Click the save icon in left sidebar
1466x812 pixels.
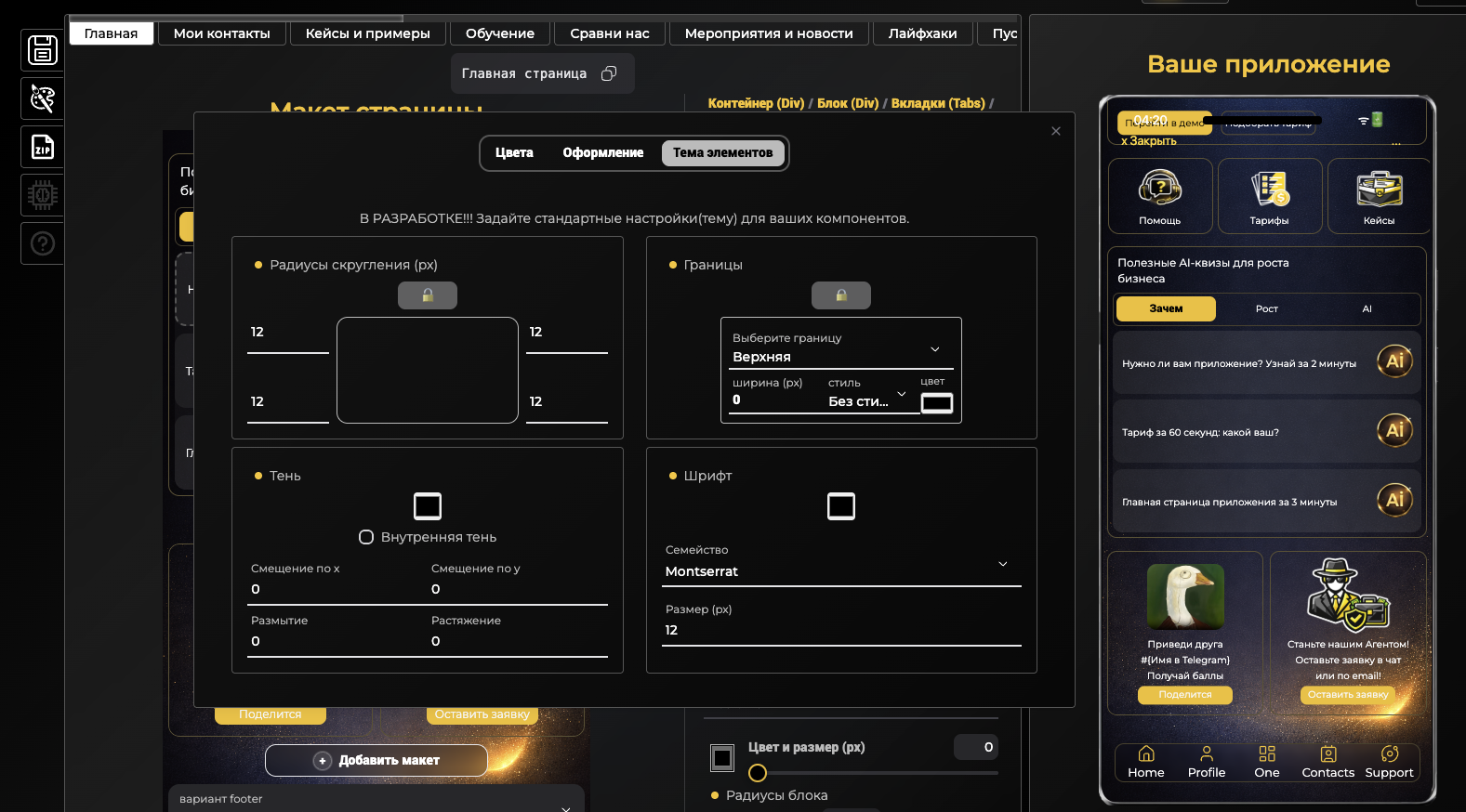pyautogui.click(x=43, y=50)
